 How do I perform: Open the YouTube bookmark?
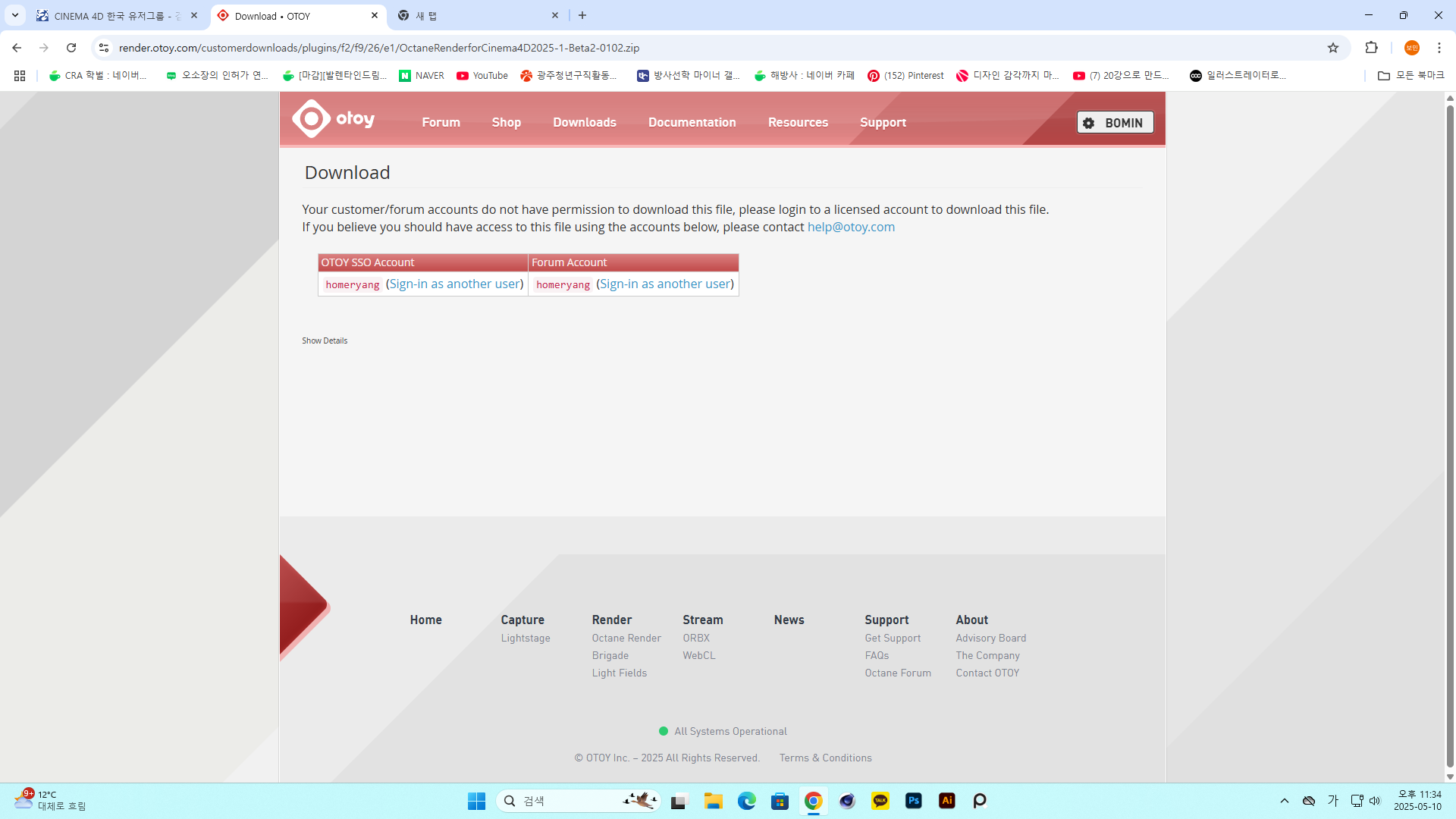(482, 76)
